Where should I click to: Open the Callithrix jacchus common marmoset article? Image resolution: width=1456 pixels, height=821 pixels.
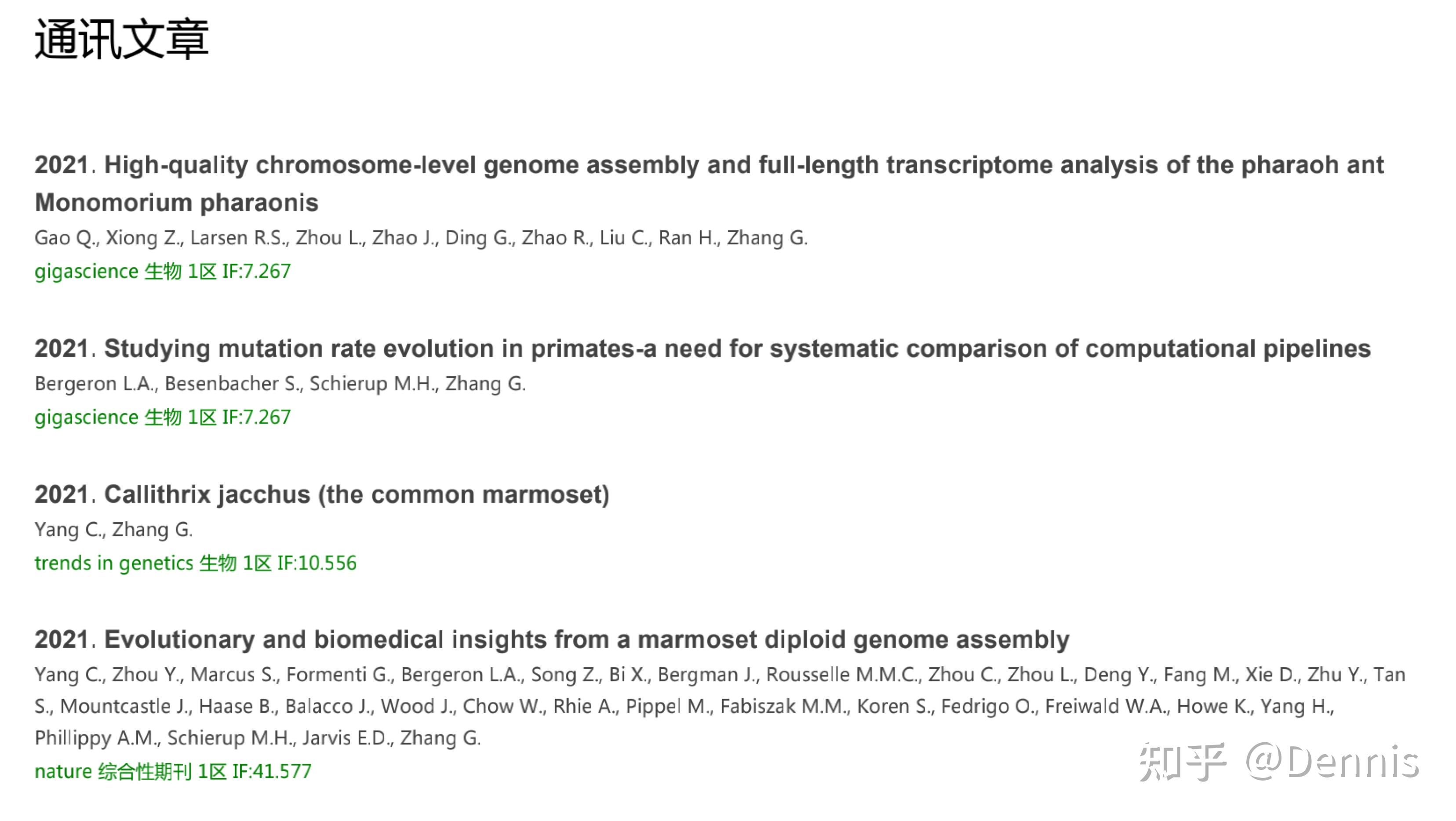(322, 494)
